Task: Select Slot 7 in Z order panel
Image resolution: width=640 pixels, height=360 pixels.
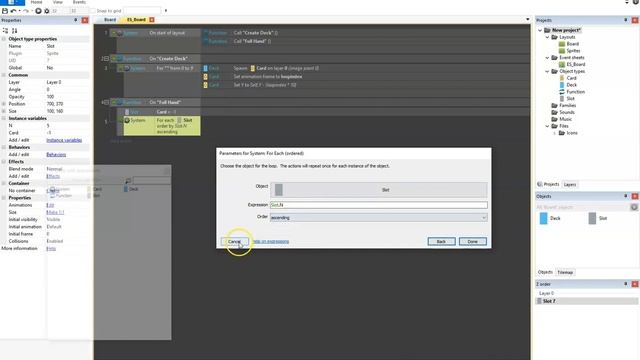Action: 587,301
